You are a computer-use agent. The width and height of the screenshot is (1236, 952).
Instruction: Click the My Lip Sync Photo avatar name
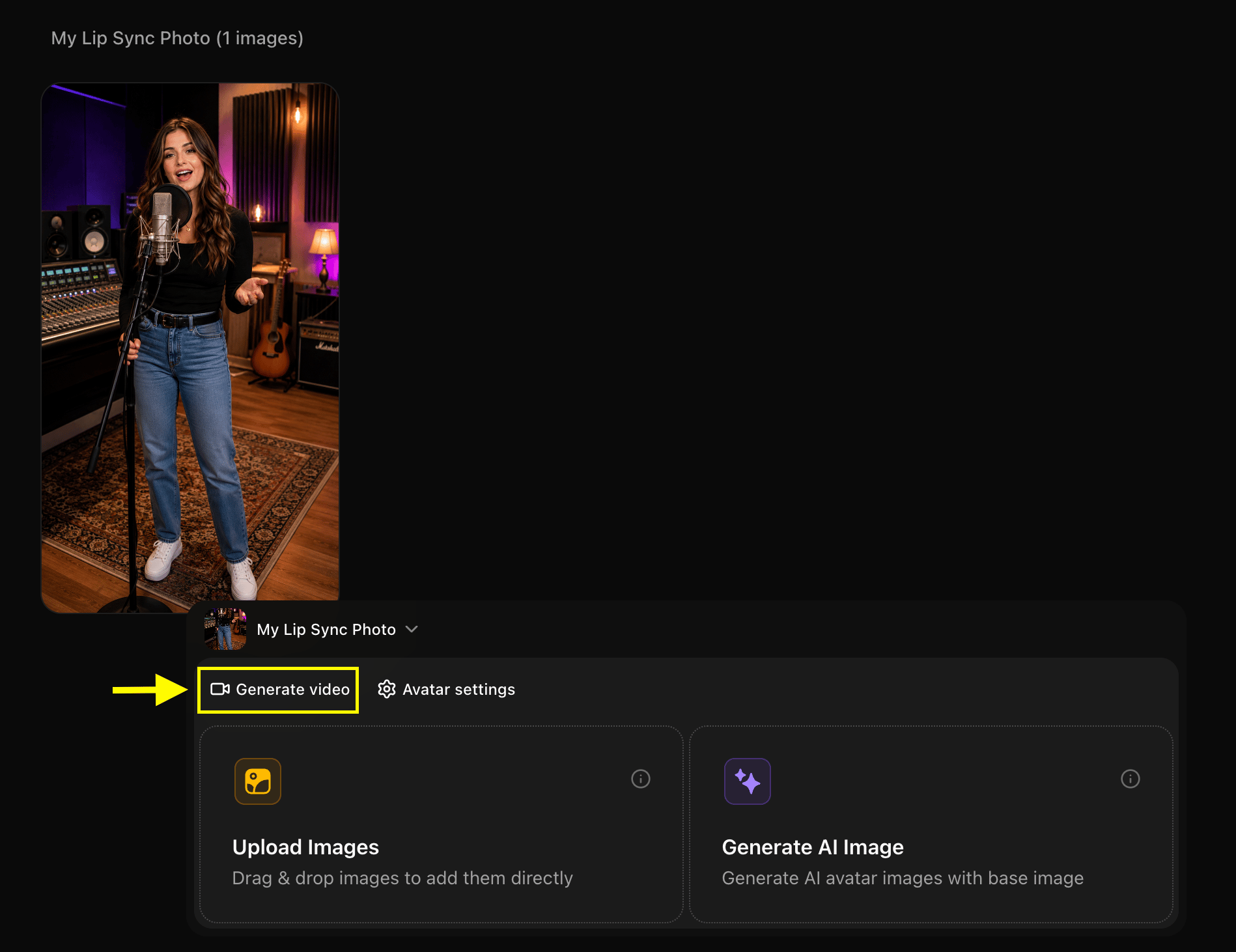(326, 630)
